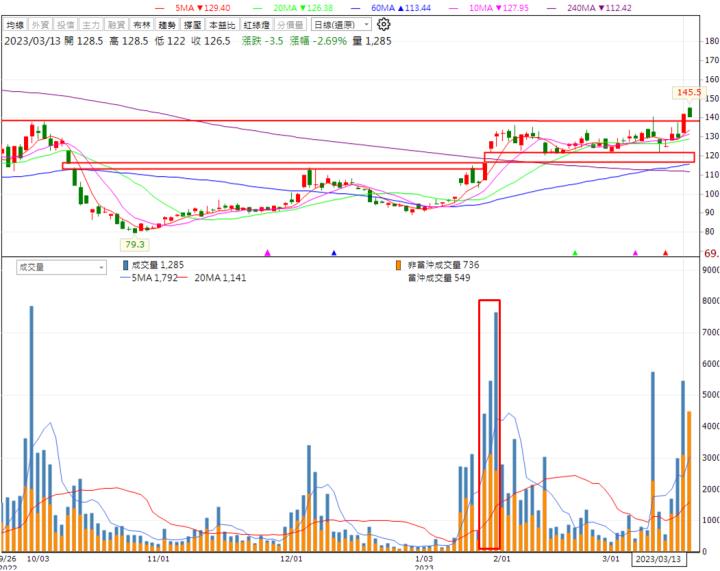Click the orange 非當沖成交量 legend square
This screenshot has height=571, width=720.
click(x=399, y=265)
